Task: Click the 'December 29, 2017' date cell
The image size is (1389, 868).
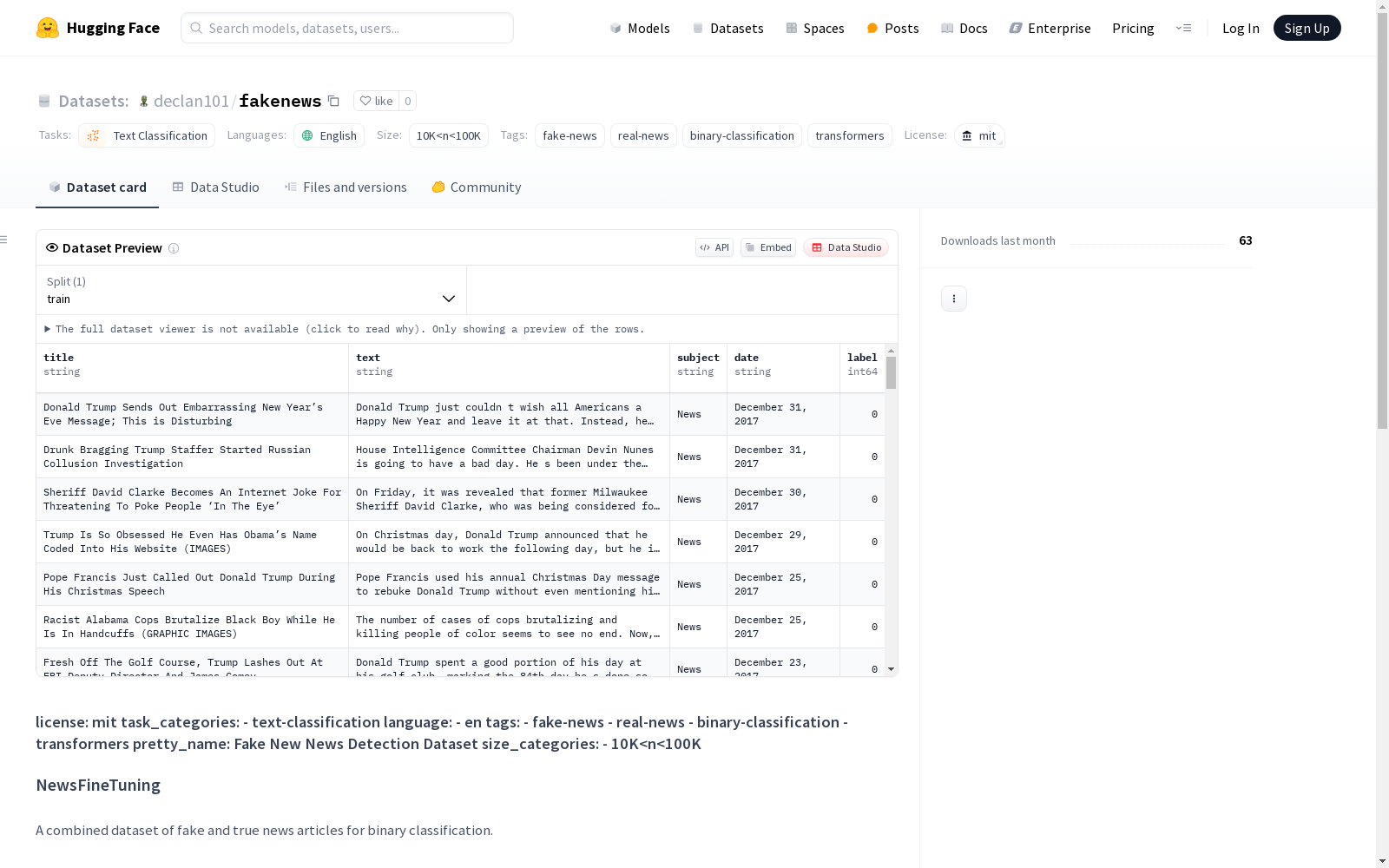Action: pos(783,542)
